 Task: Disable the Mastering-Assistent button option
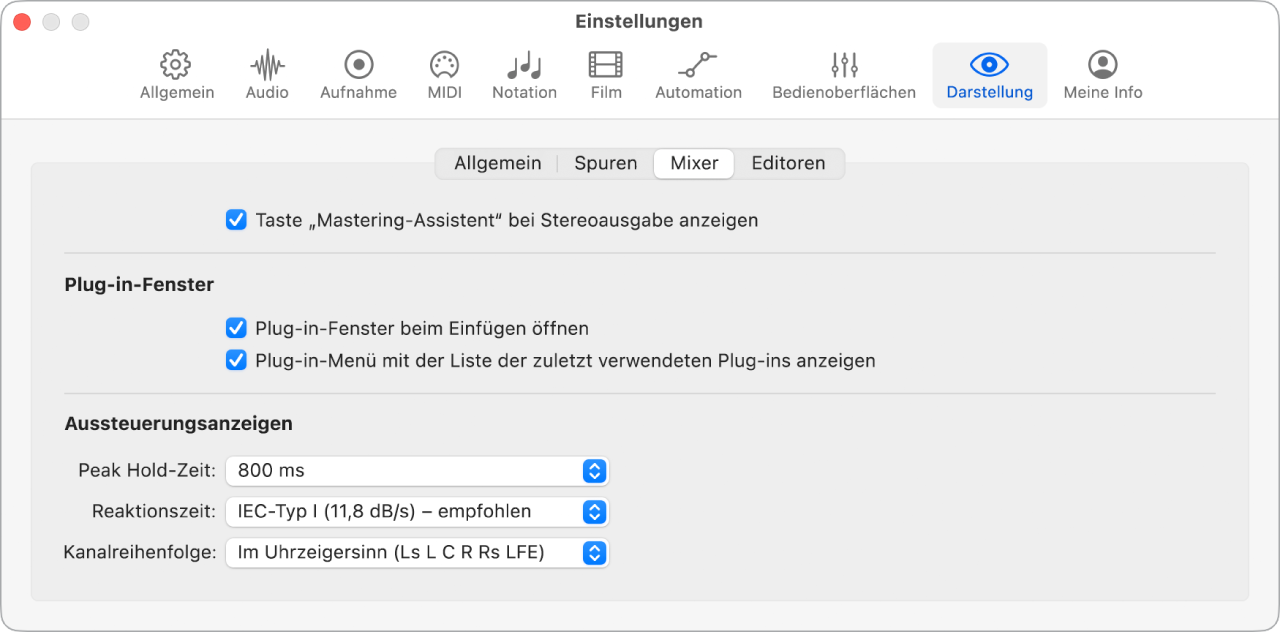pos(236,219)
